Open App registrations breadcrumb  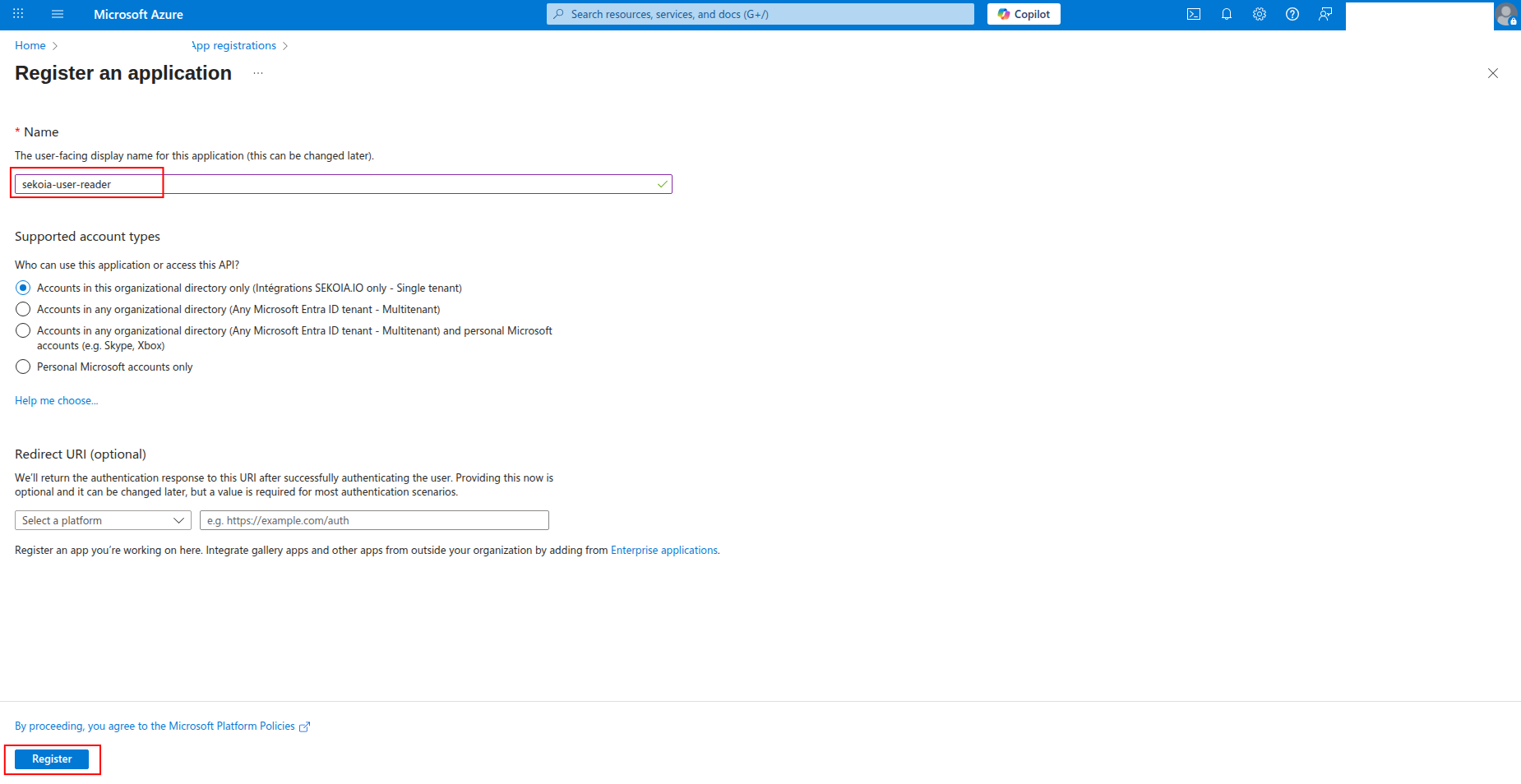tap(233, 45)
